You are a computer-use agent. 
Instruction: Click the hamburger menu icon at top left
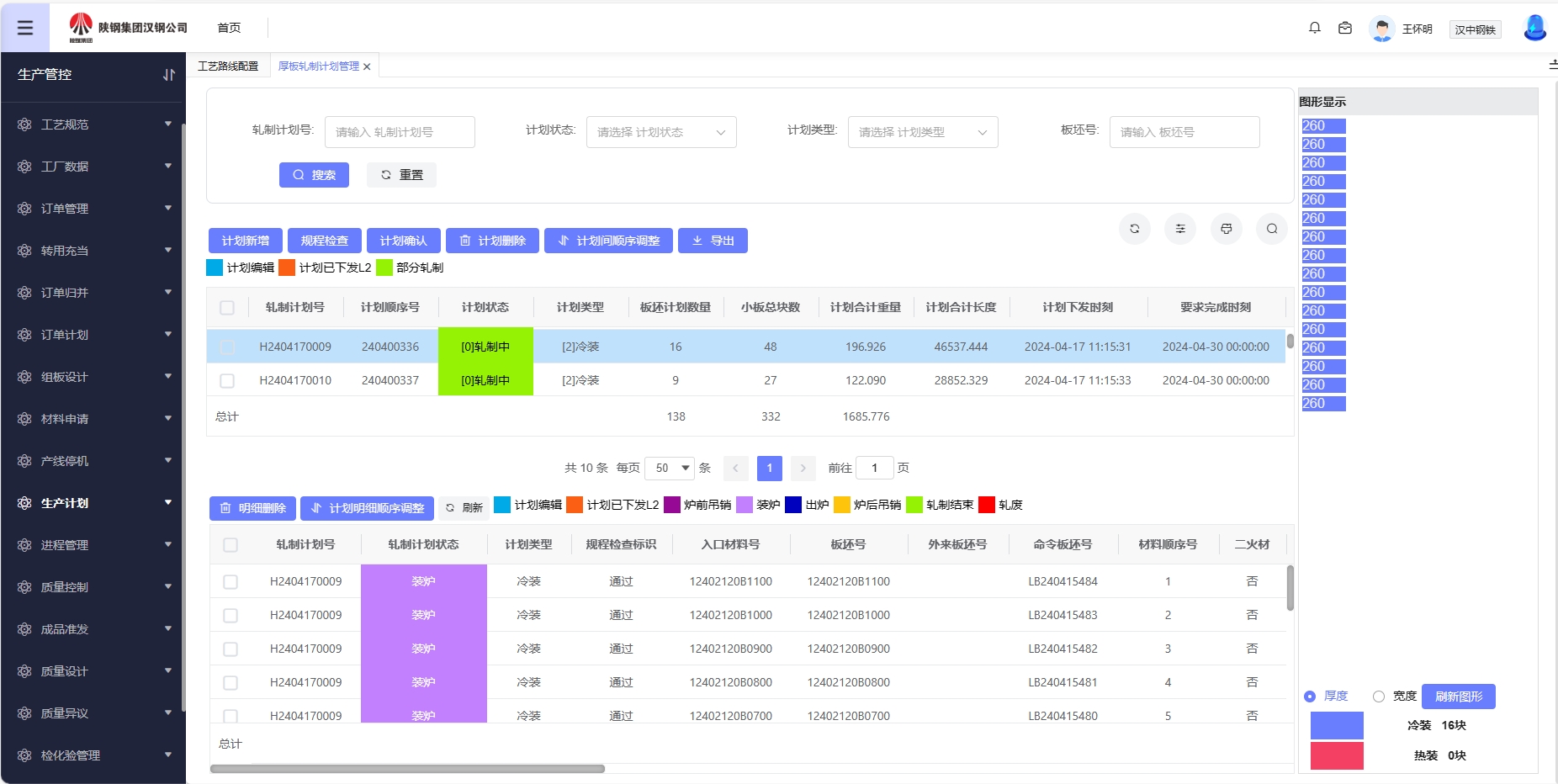(x=26, y=27)
